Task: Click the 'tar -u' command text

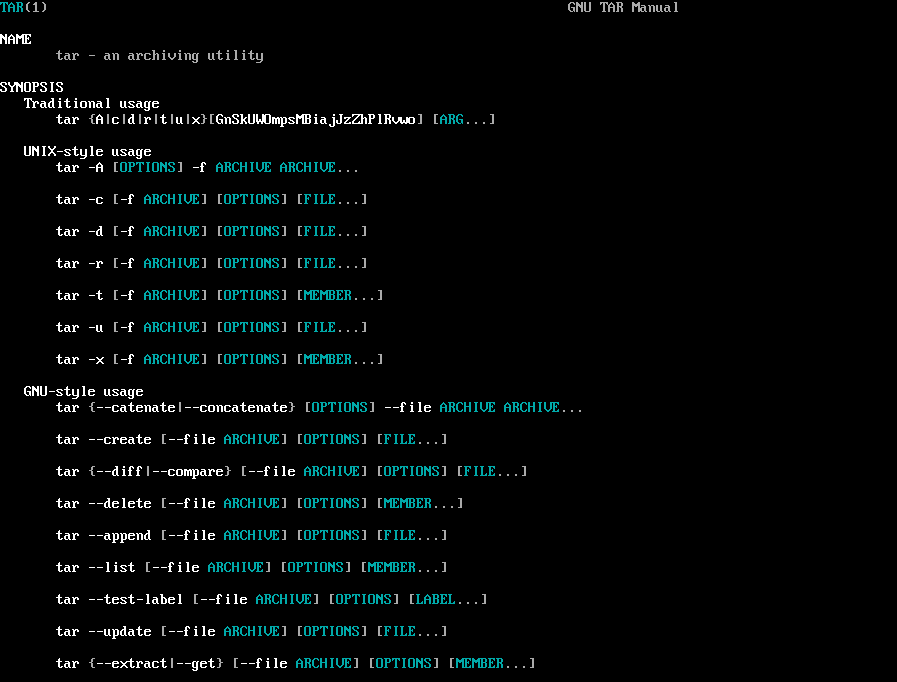Action: 80,328
